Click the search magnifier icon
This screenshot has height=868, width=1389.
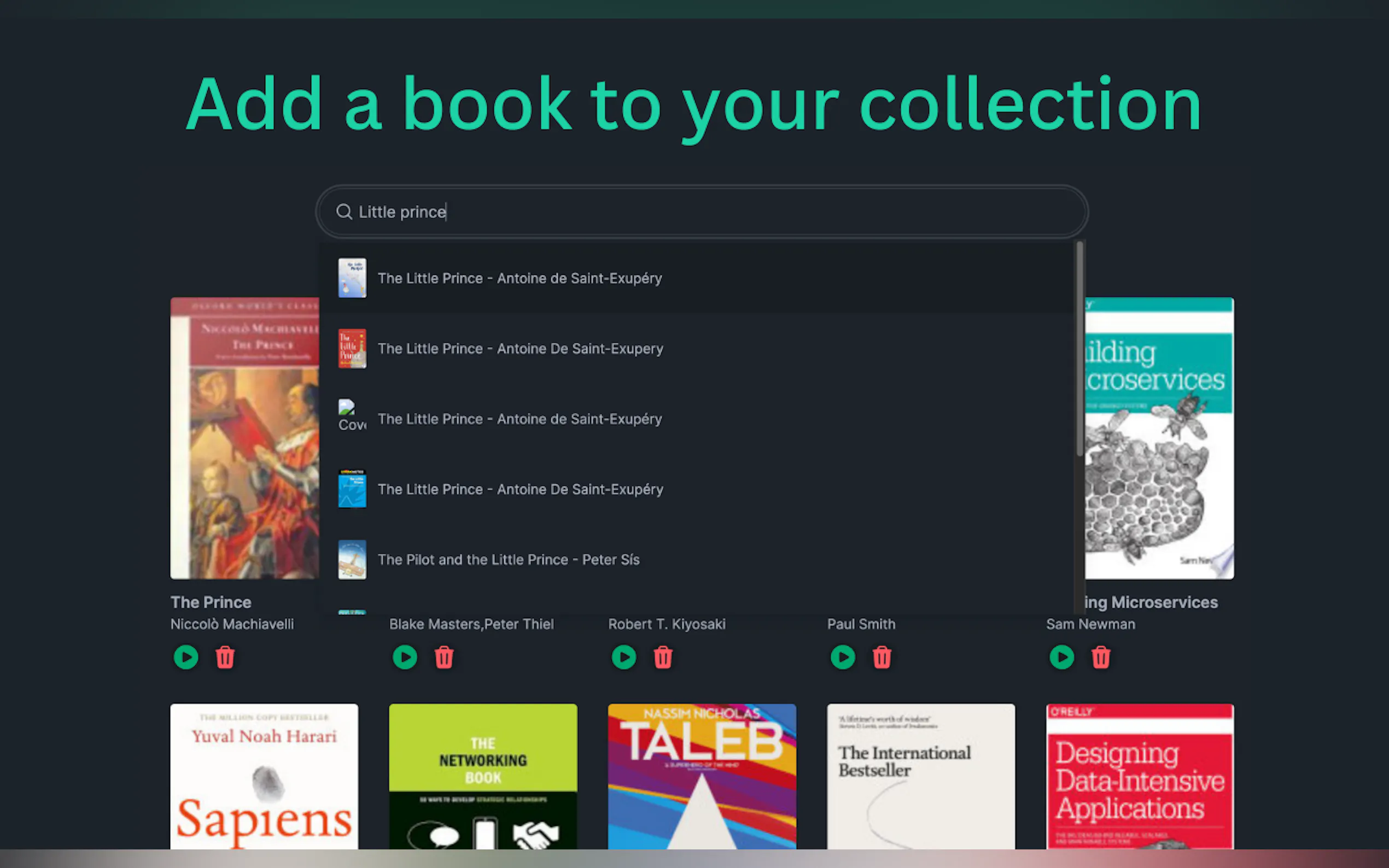[x=343, y=212]
